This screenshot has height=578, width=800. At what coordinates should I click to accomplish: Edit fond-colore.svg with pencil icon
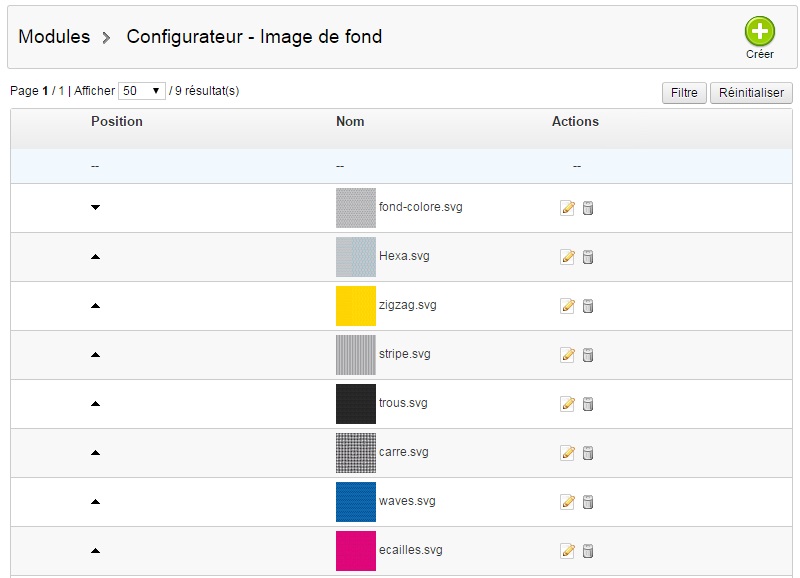pyautogui.click(x=567, y=208)
